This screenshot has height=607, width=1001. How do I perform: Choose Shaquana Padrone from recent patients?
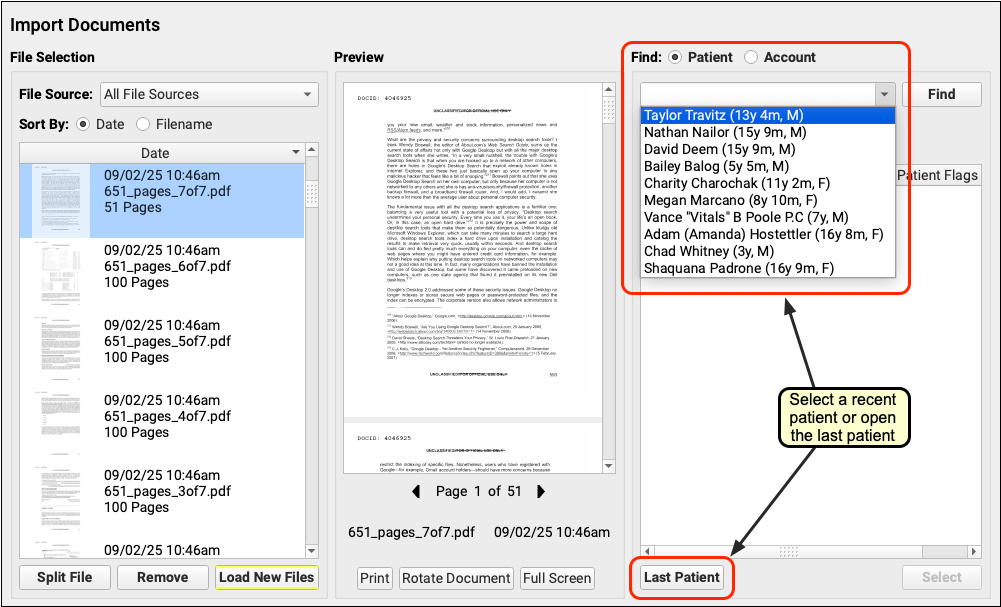767,269
